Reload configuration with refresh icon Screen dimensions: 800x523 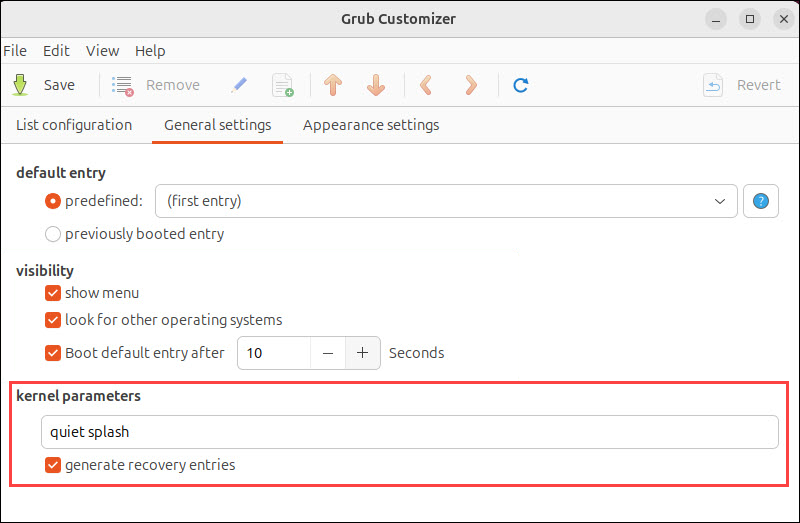tap(521, 85)
